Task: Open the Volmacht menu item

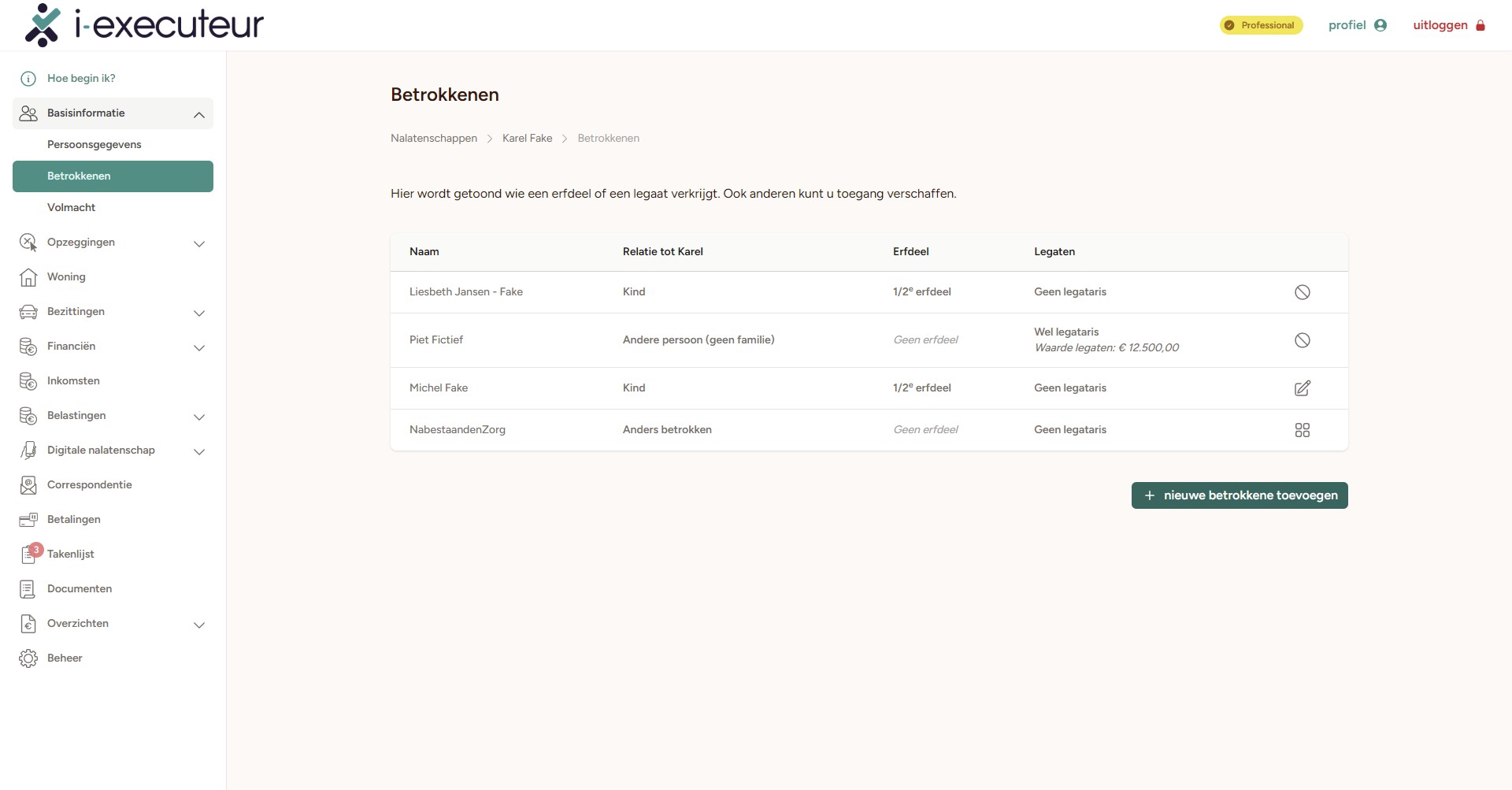Action: (72, 208)
